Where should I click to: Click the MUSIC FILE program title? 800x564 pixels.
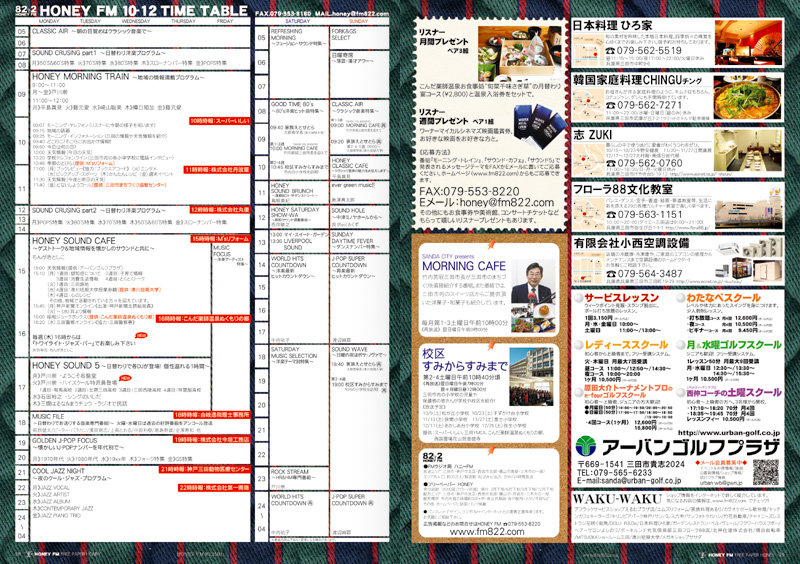(48, 416)
